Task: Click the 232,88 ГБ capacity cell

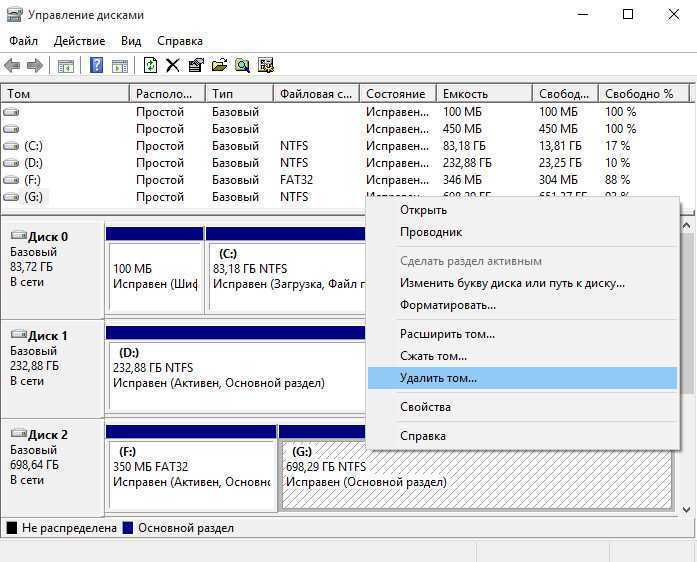Action: [x=467, y=163]
